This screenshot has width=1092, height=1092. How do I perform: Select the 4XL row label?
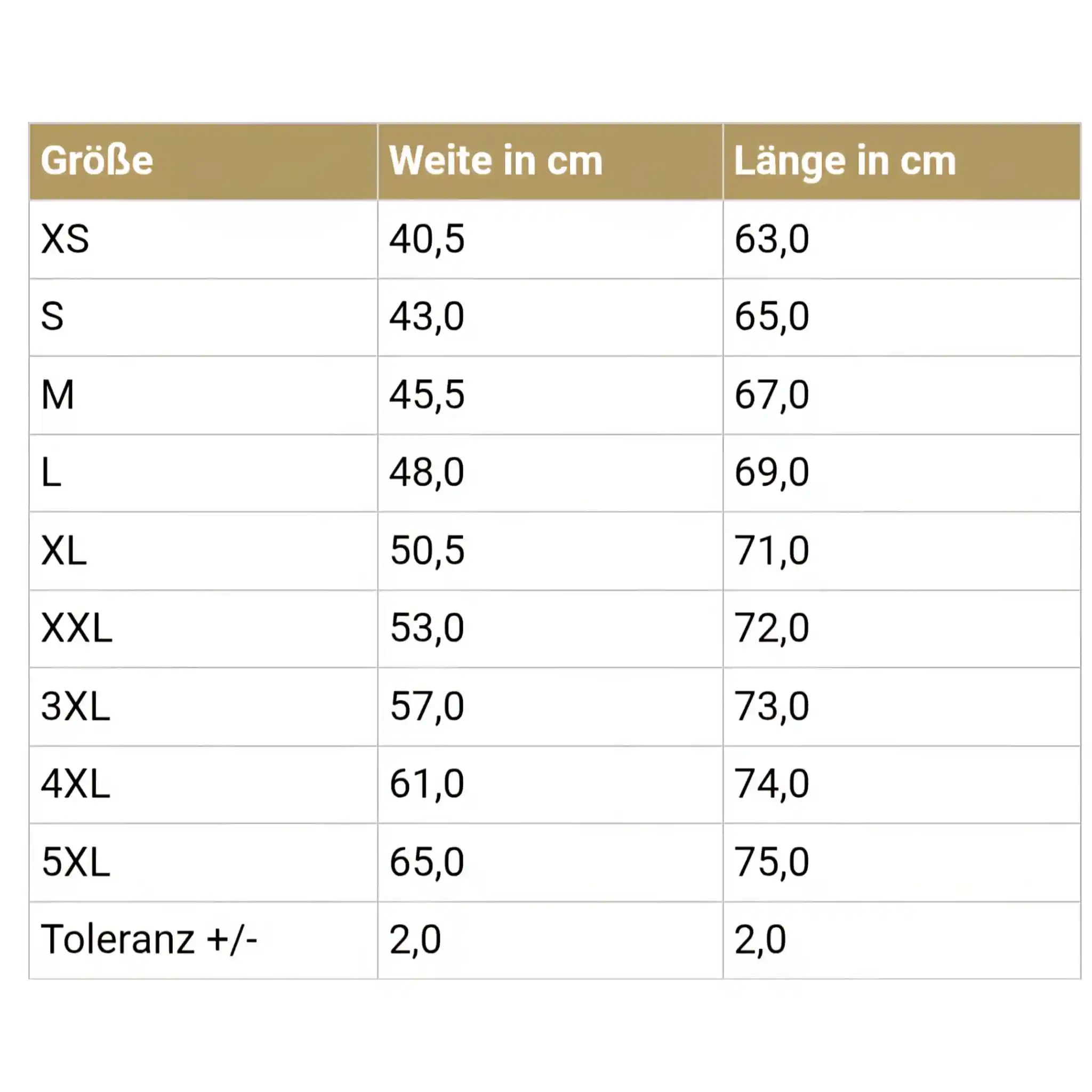76,784
